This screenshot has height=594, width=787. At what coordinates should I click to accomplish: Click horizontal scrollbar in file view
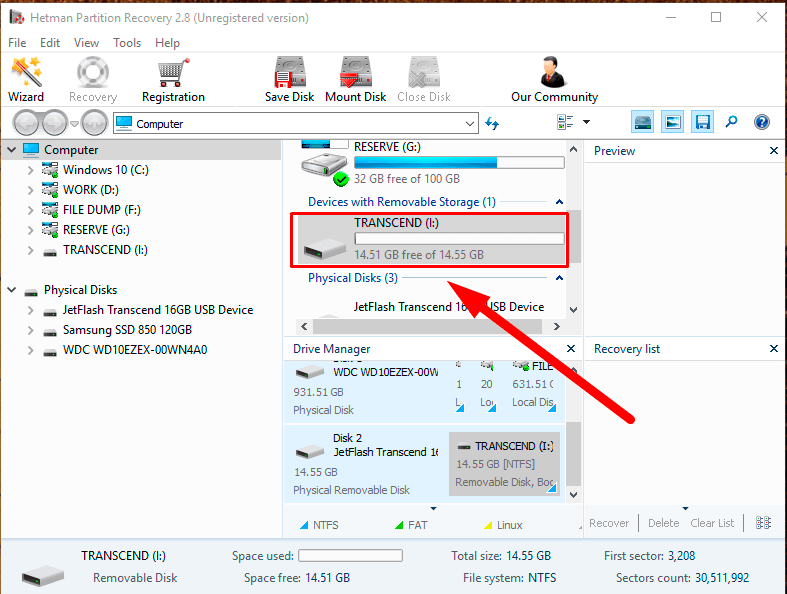point(427,326)
